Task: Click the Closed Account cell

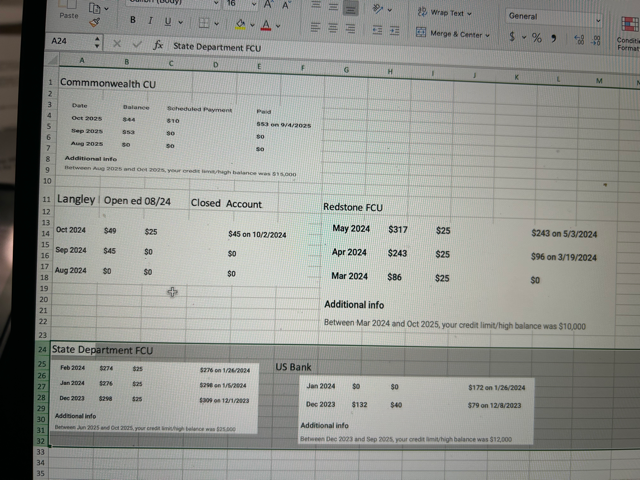Action: click(226, 203)
